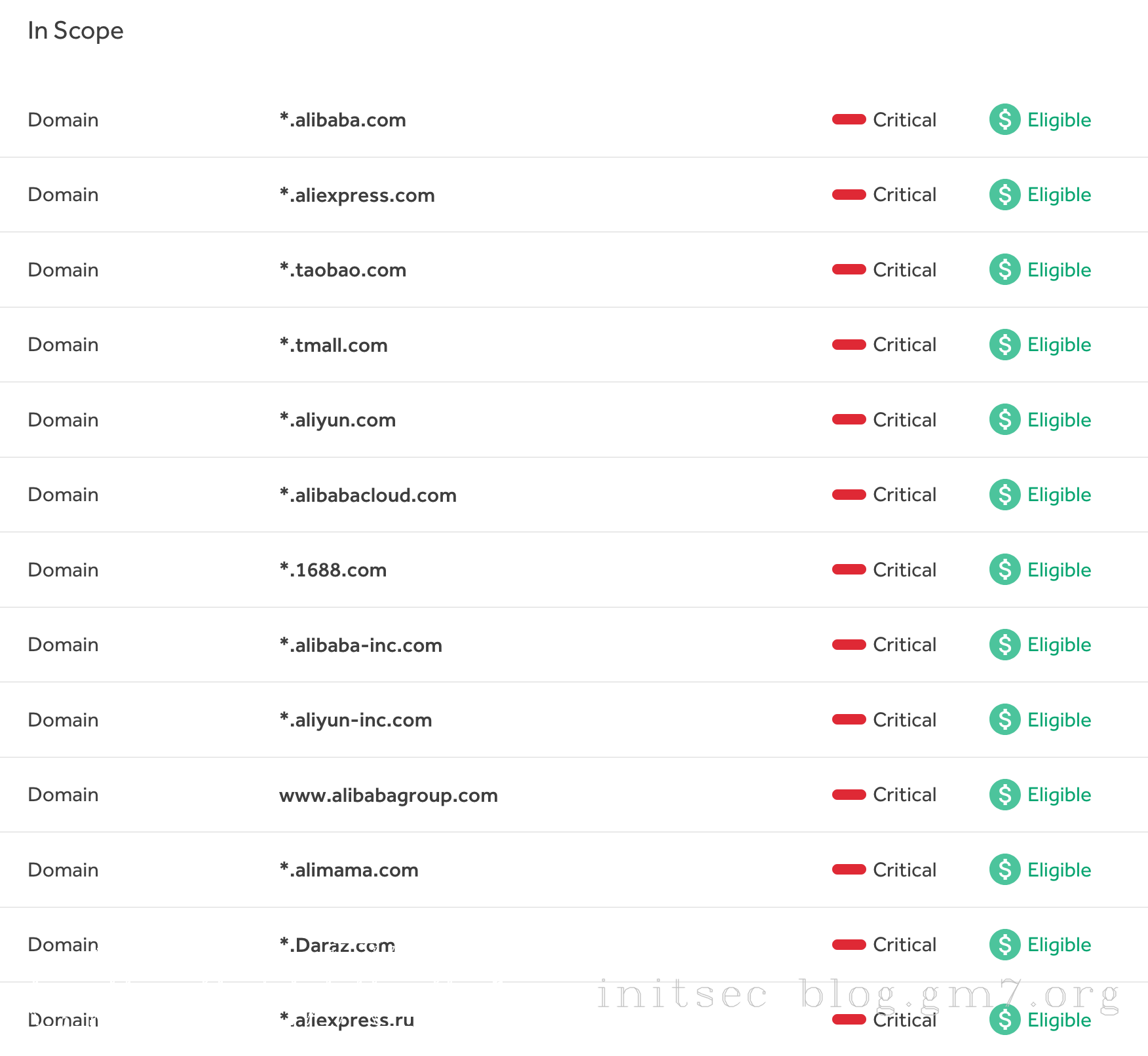The width and height of the screenshot is (1148, 1056).
Task: Click the *.Daraz.com domain name
Action: 337,945
